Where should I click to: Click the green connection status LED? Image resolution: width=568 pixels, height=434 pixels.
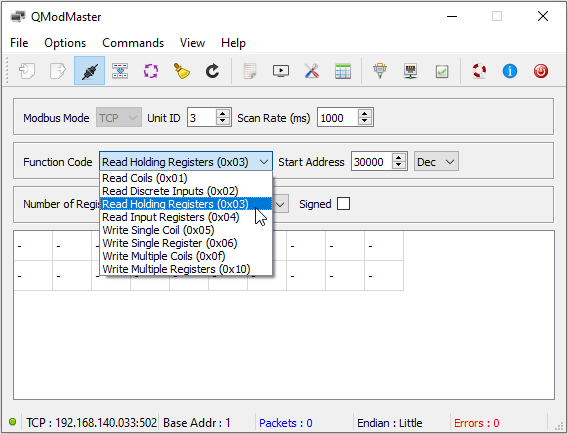click(12, 422)
